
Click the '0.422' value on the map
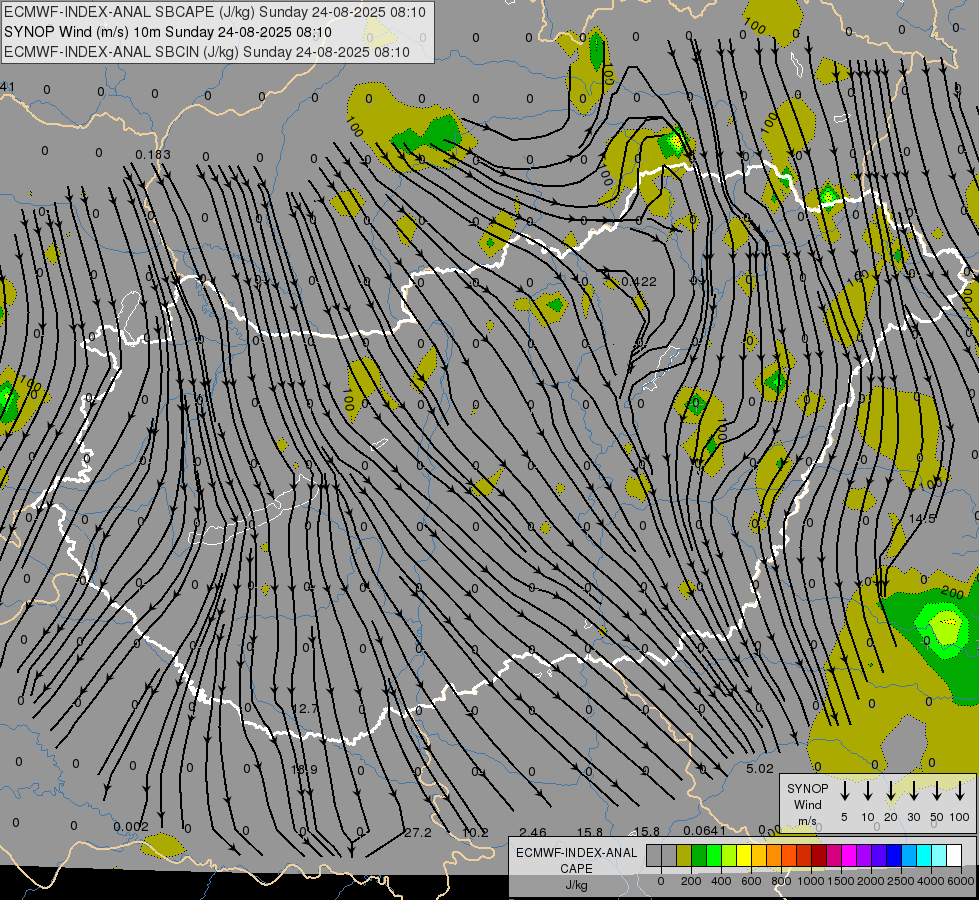[x=639, y=282]
